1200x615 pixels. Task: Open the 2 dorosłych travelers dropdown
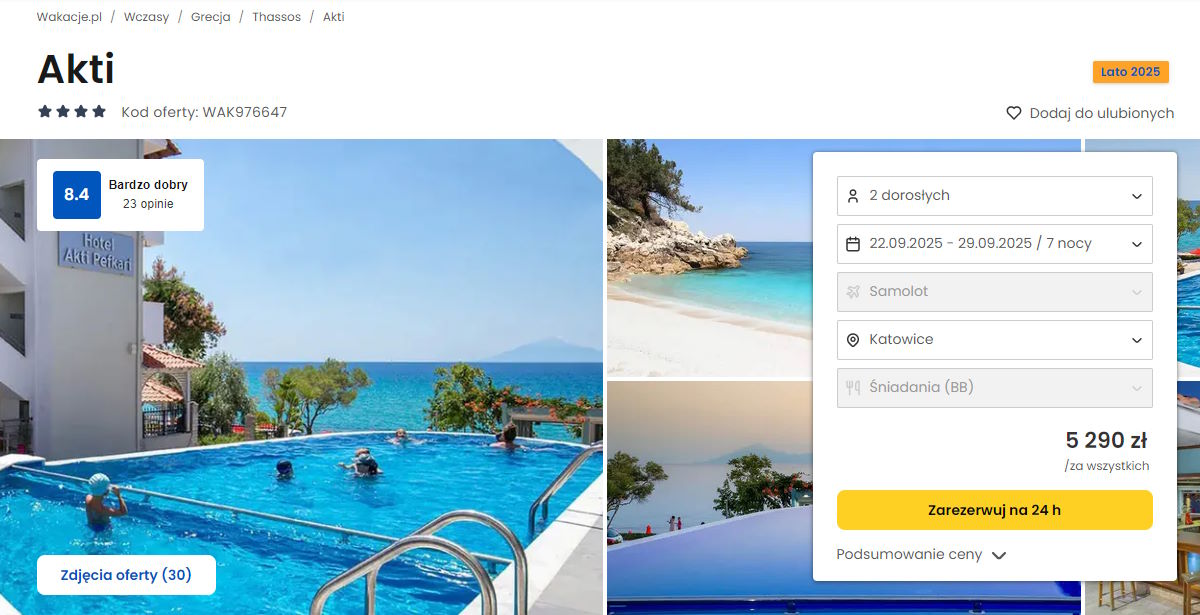click(x=995, y=196)
